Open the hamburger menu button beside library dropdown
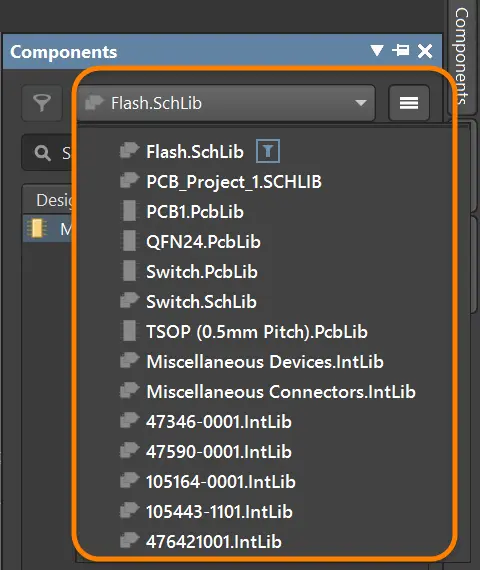 409,103
